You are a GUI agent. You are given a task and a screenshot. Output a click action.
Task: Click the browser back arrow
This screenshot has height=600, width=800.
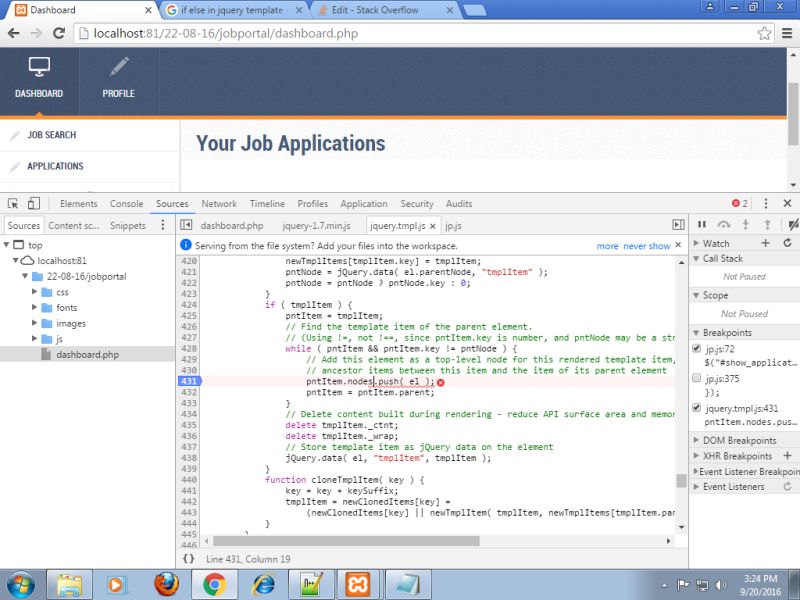tap(14, 33)
